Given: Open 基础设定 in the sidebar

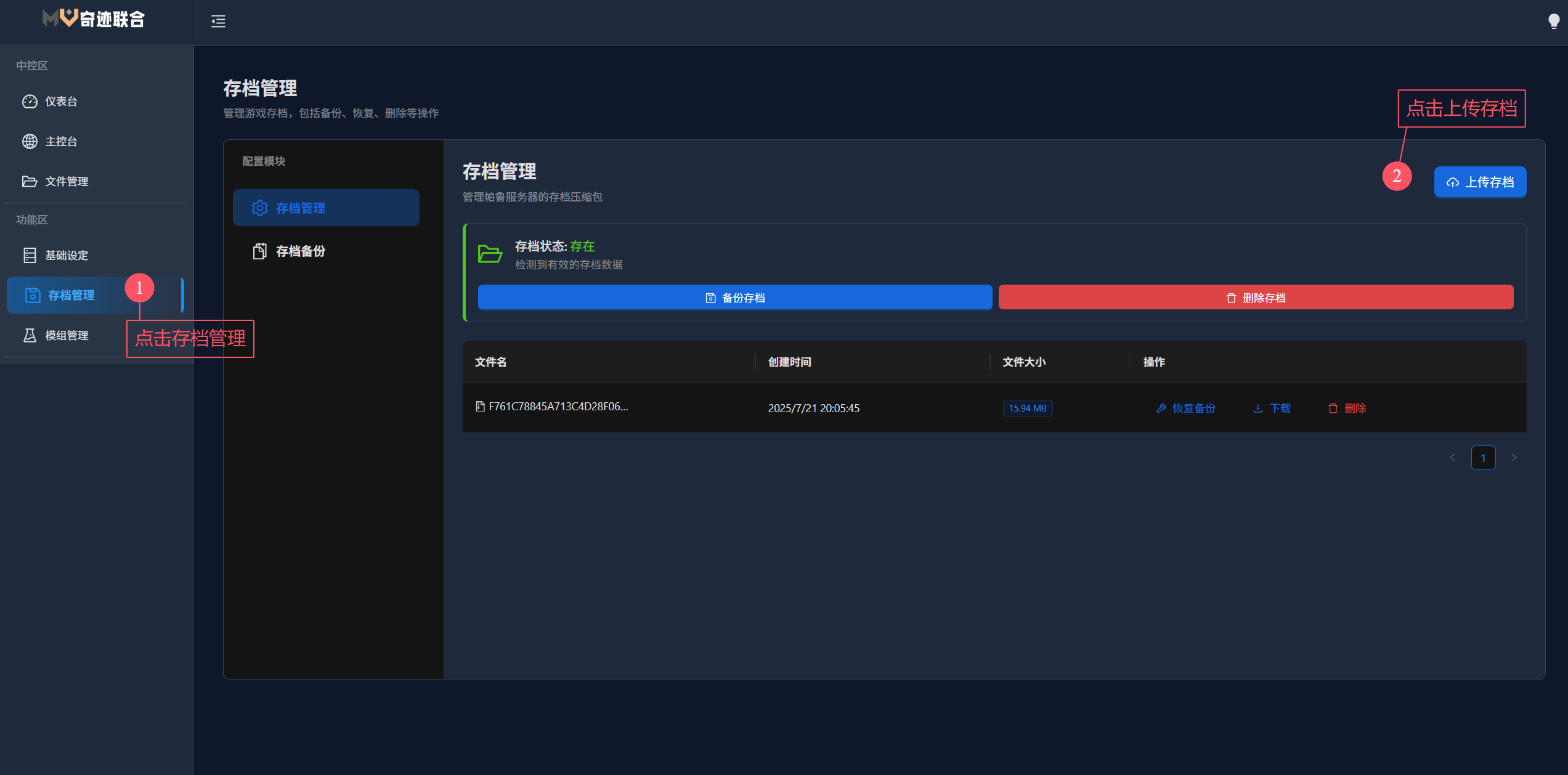Looking at the screenshot, I should pyautogui.click(x=95, y=256).
